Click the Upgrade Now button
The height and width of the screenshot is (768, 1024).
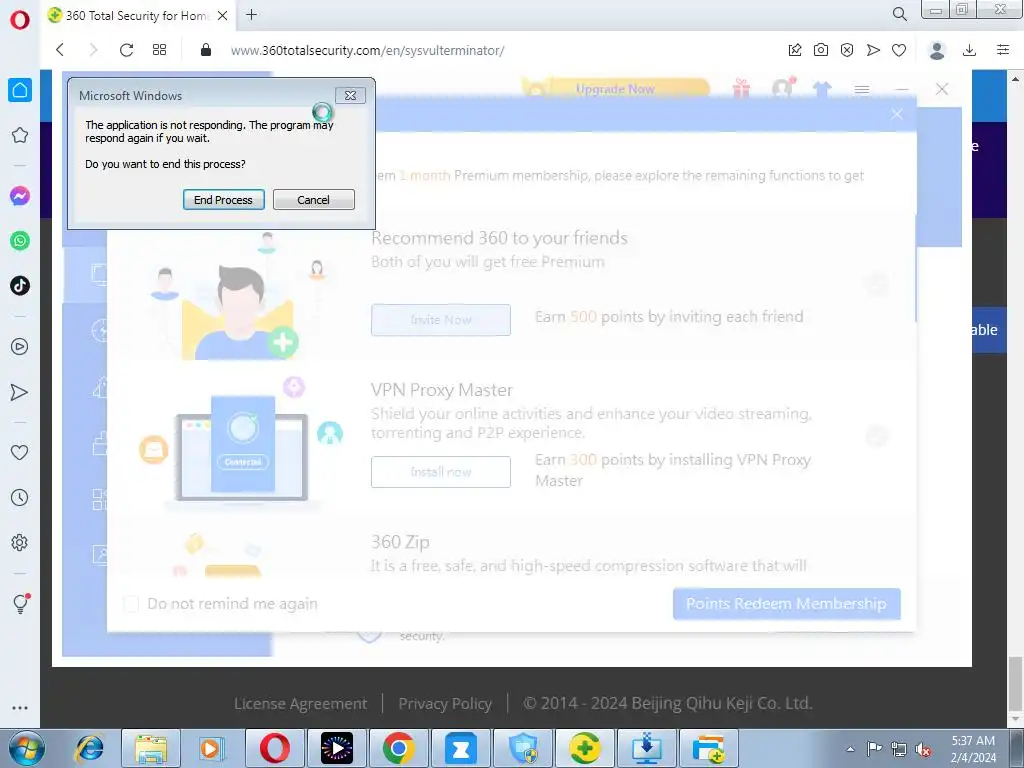tap(615, 89)
